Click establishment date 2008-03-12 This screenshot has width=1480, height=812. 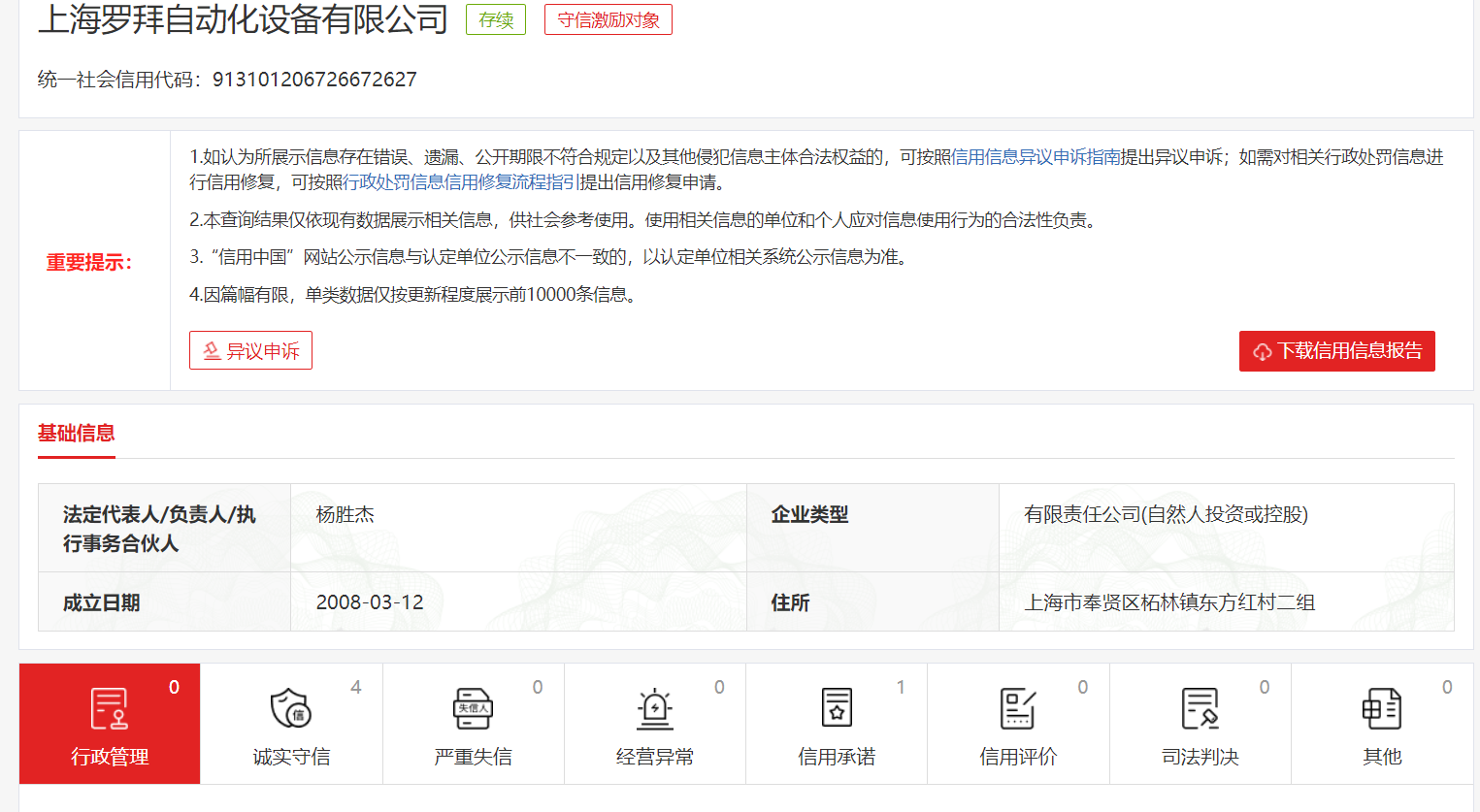370,602
